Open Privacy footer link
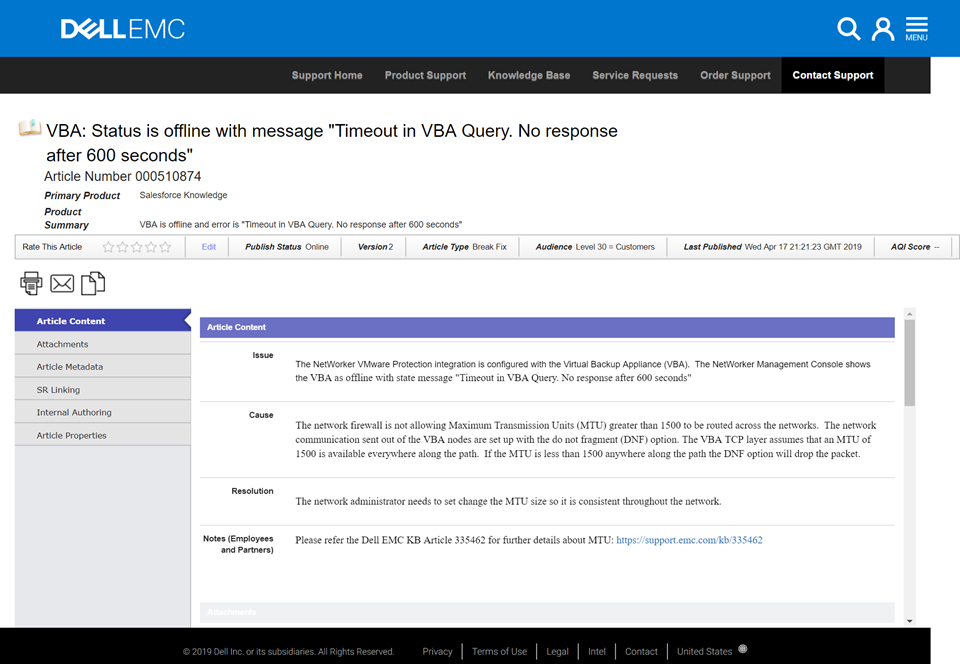 point(437,652)
